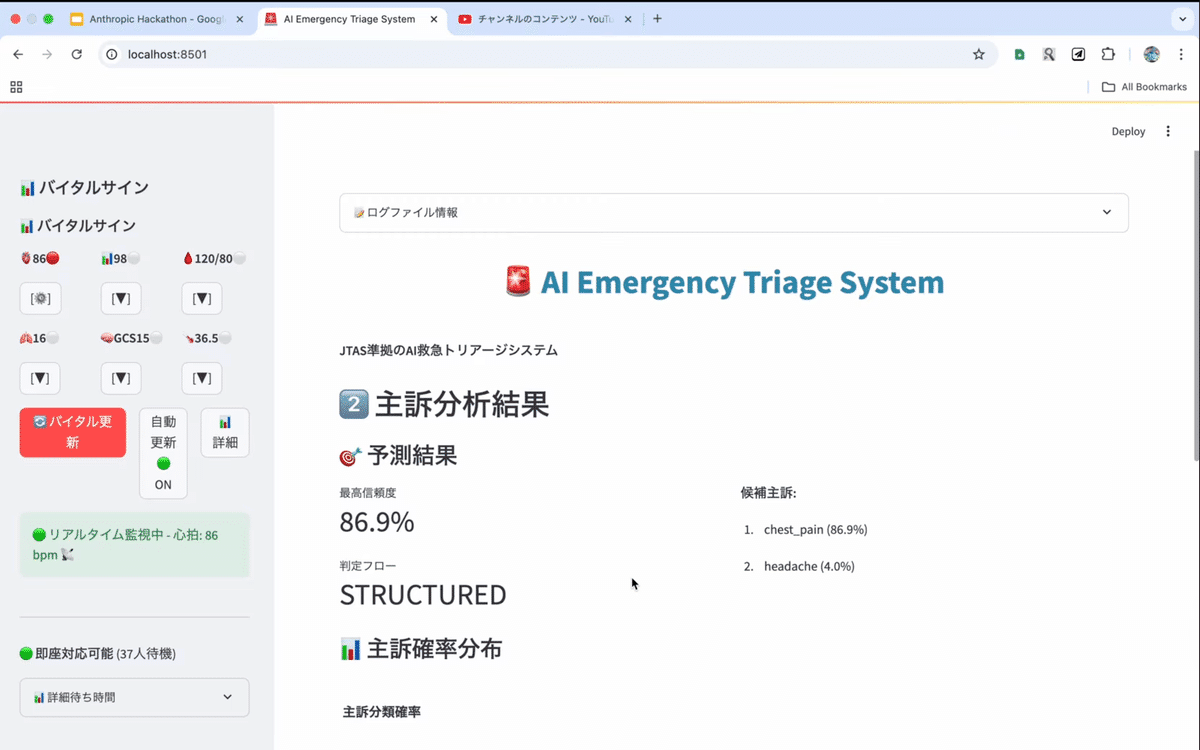Viewport: 1200px width, 750px height.
Task: Open the 詳細 chart button
Action: [x=225, y=433]
